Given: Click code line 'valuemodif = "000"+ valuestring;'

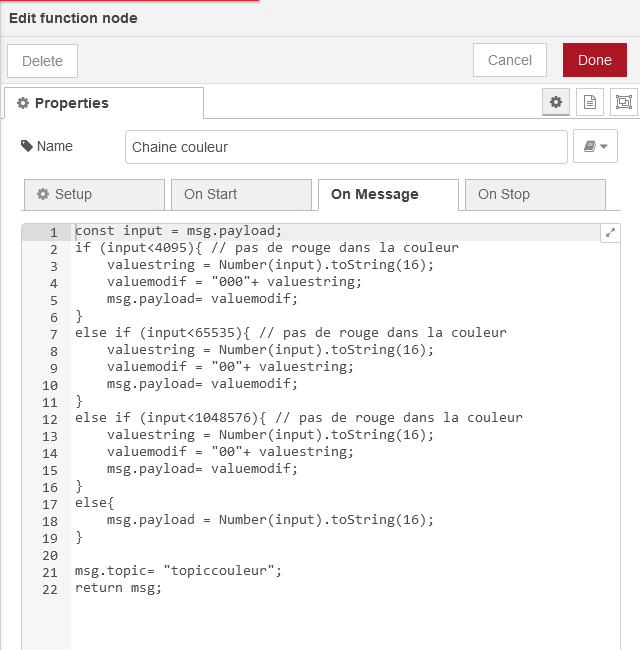Looking at the screenshot, I should 234,282.
